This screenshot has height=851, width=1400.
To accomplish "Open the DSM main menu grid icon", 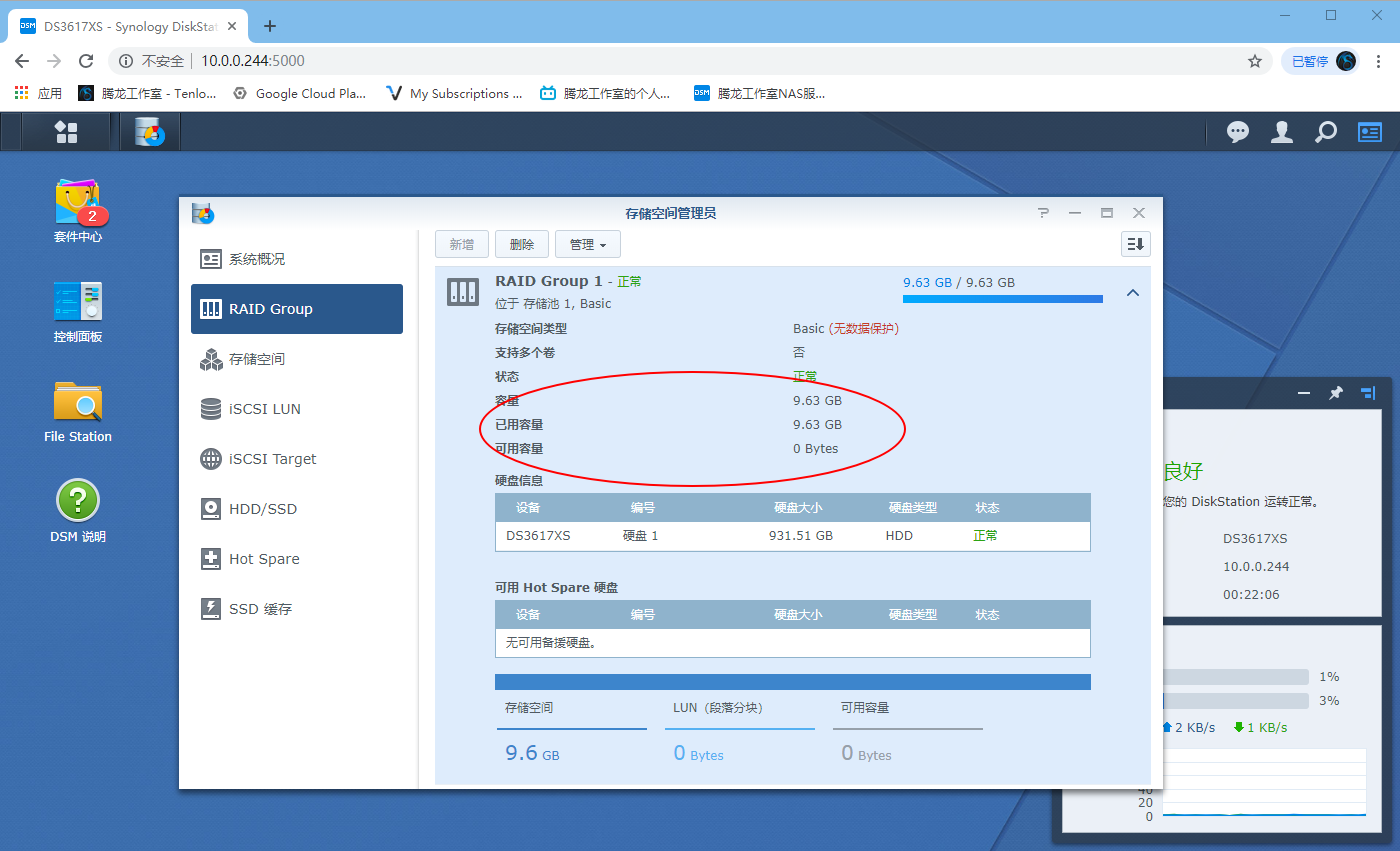I will (x=66, y=132).
